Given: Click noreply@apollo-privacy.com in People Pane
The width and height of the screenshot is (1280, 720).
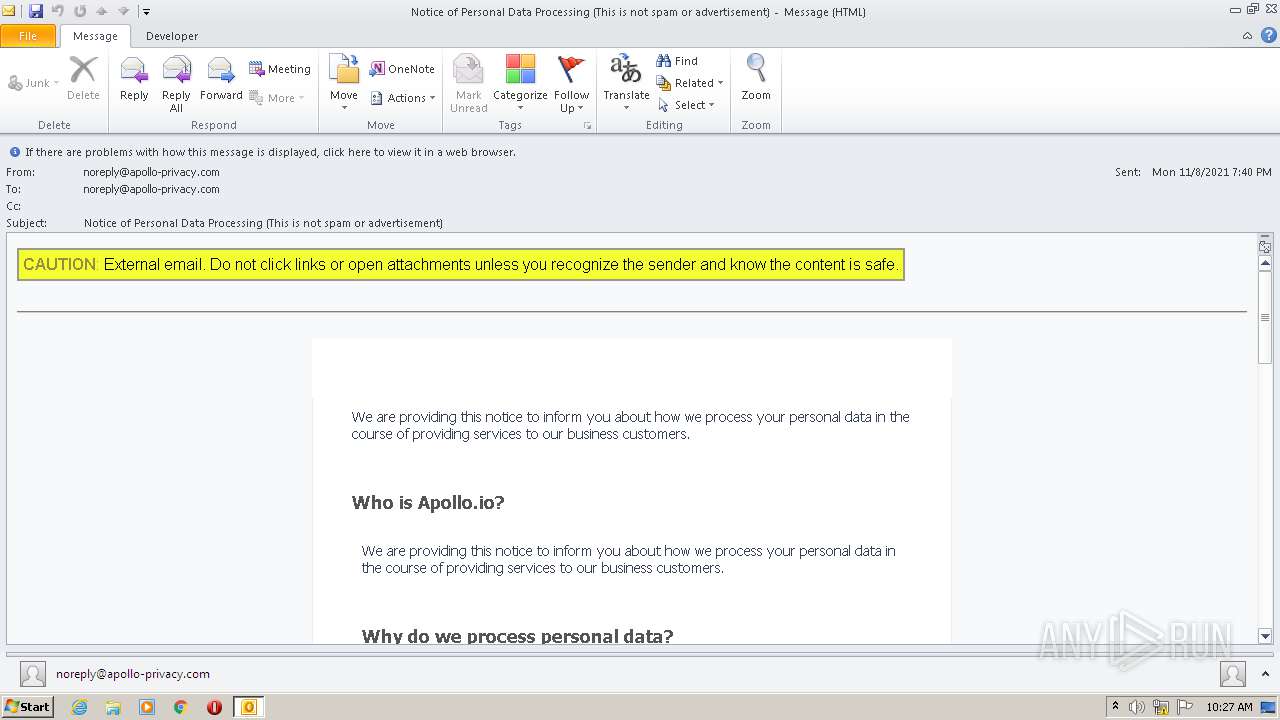Looking at the screenshot, I should pos(133,674).
